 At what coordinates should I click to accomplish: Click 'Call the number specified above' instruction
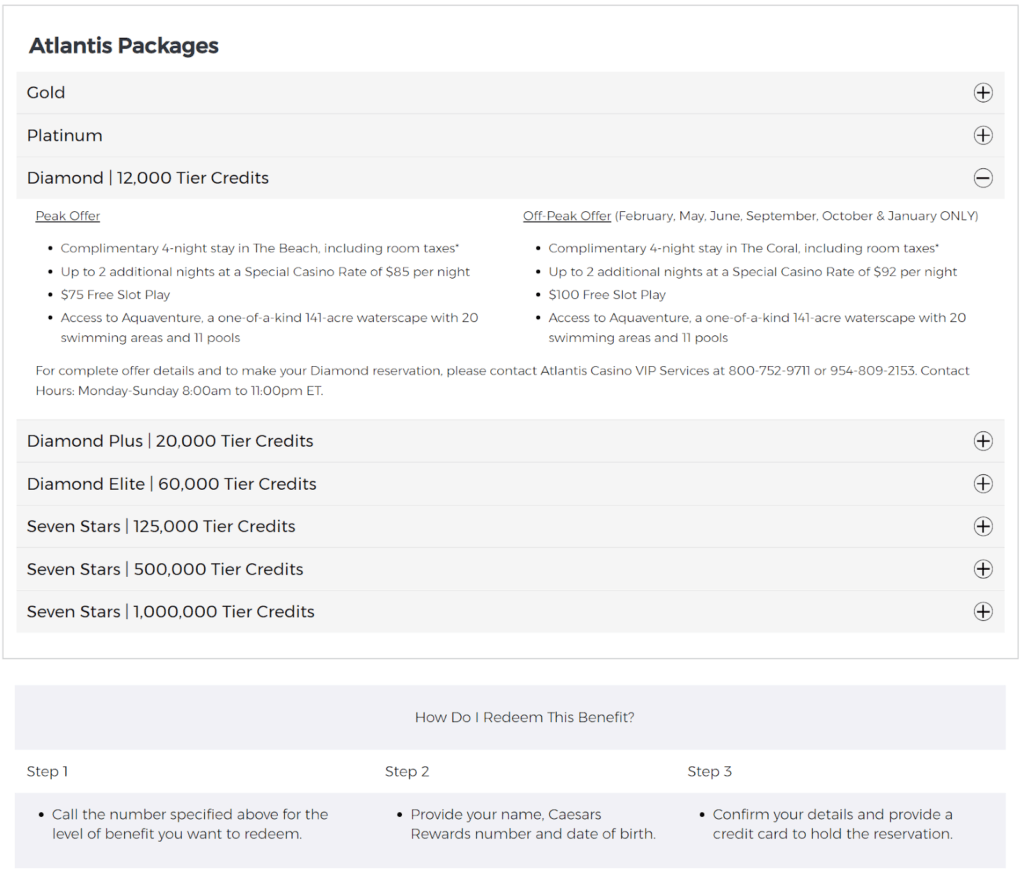(189, 824)
